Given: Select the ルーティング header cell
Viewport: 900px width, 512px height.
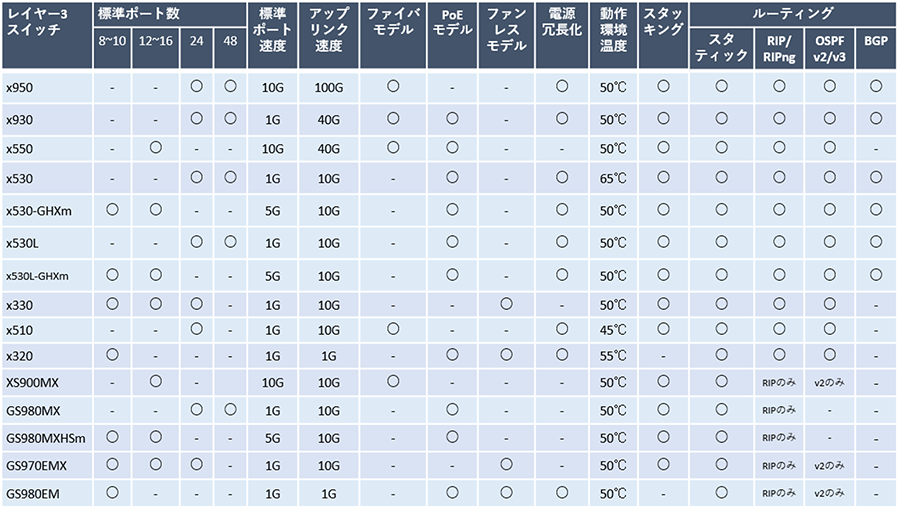Looking at the screenshot, I should coord(793,14).
